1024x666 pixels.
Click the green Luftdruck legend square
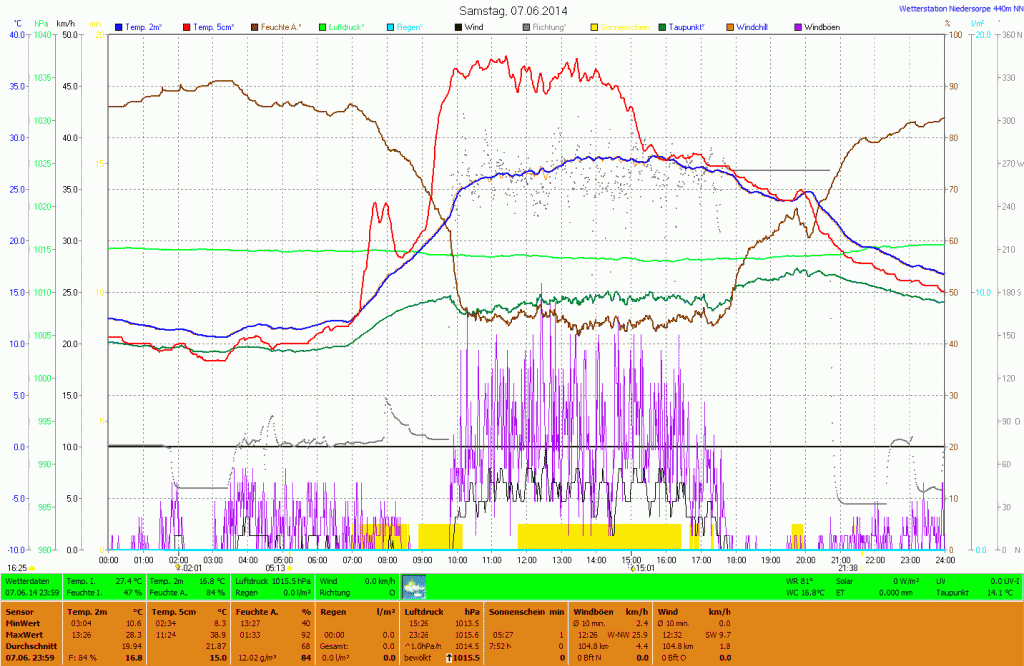point(323,26)
